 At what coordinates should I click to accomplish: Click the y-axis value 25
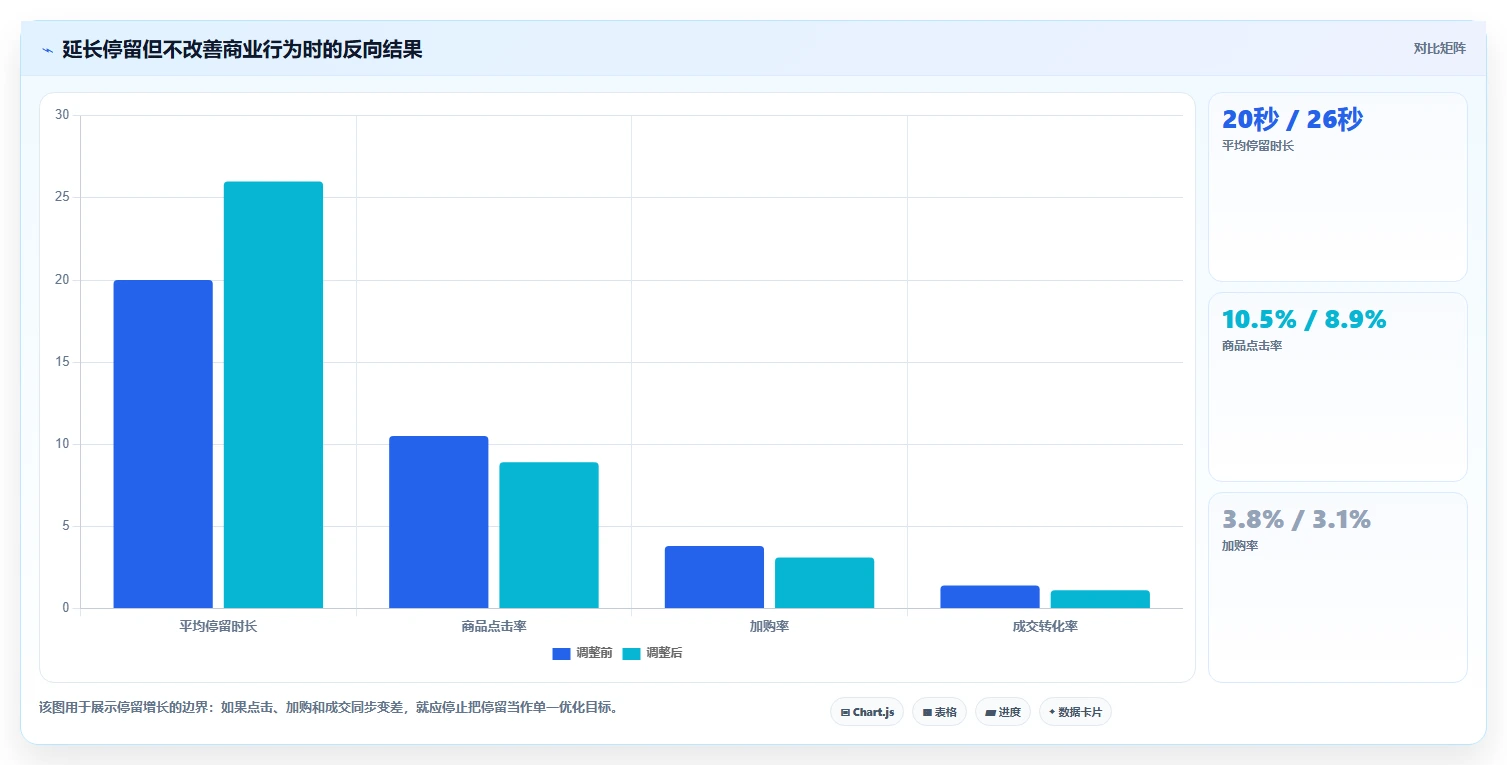coord(62,197)
